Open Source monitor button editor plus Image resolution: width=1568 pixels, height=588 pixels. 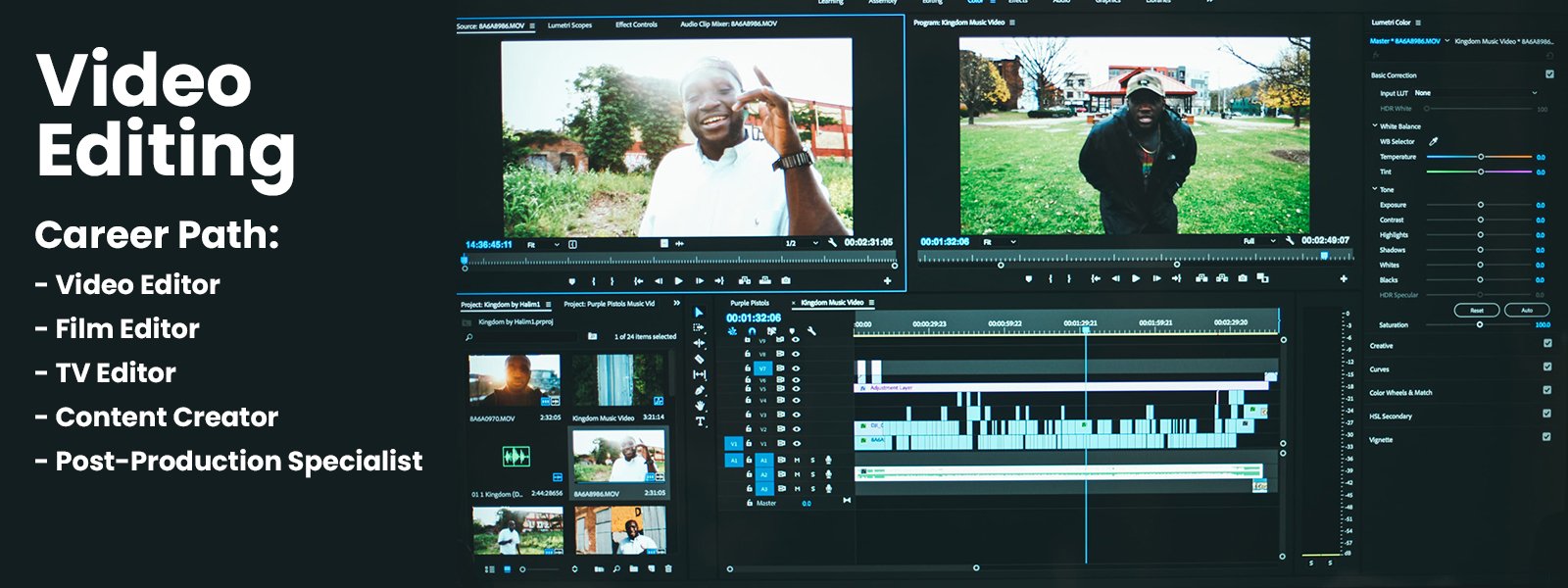point(888,280)
